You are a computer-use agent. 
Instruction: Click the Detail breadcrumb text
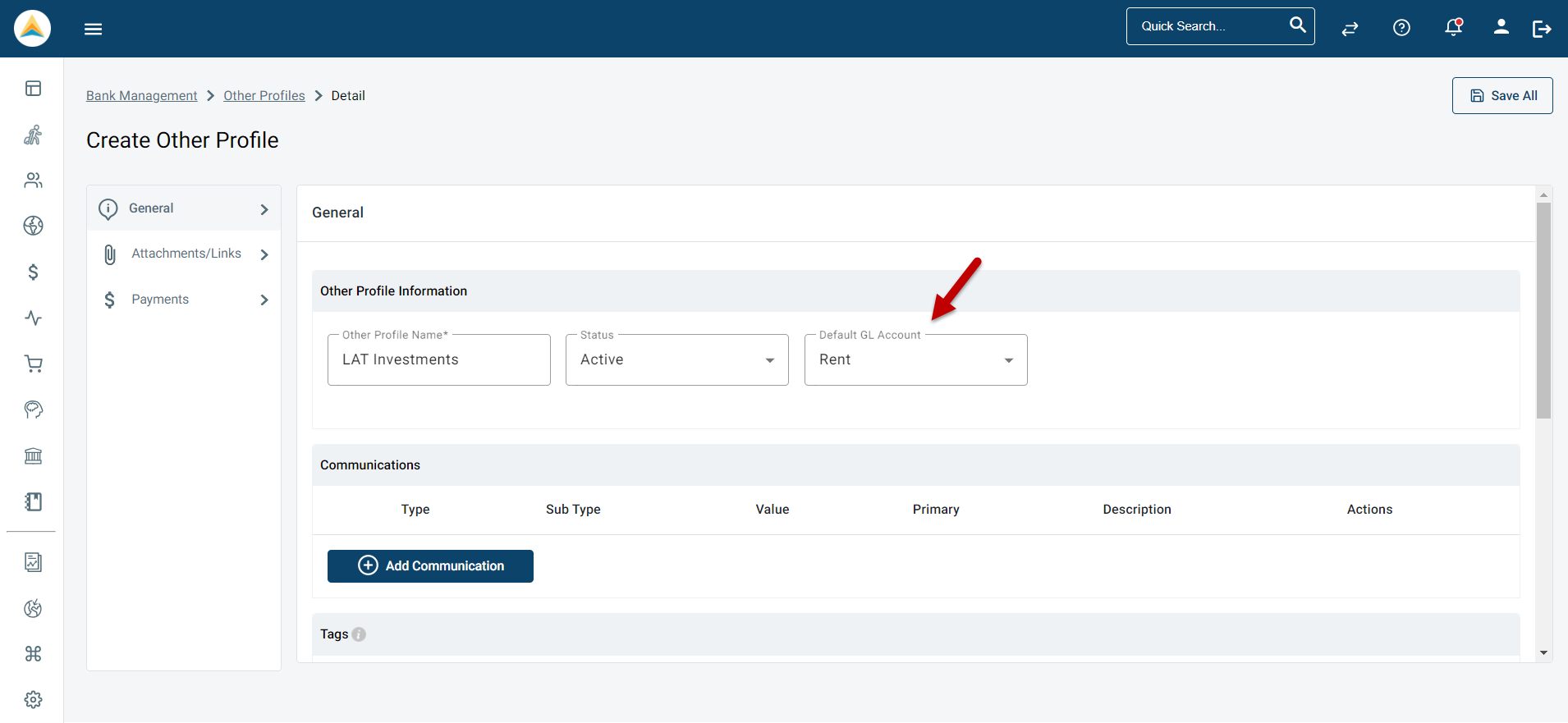(348, 96)
